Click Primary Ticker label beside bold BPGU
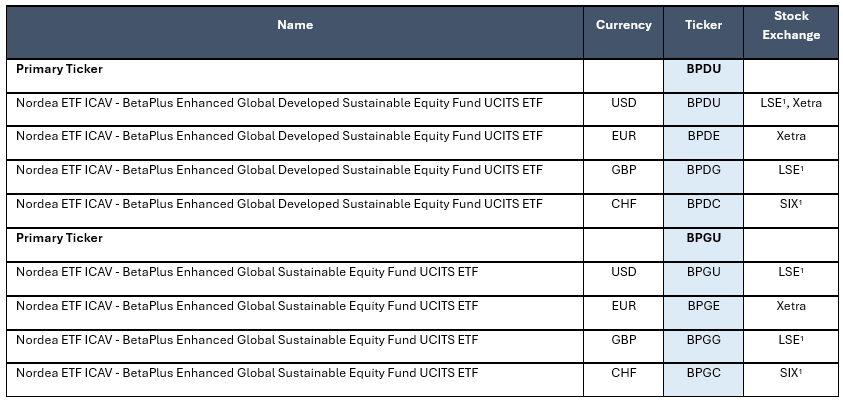This screenshot has width=843, height=405. (59, 238)
